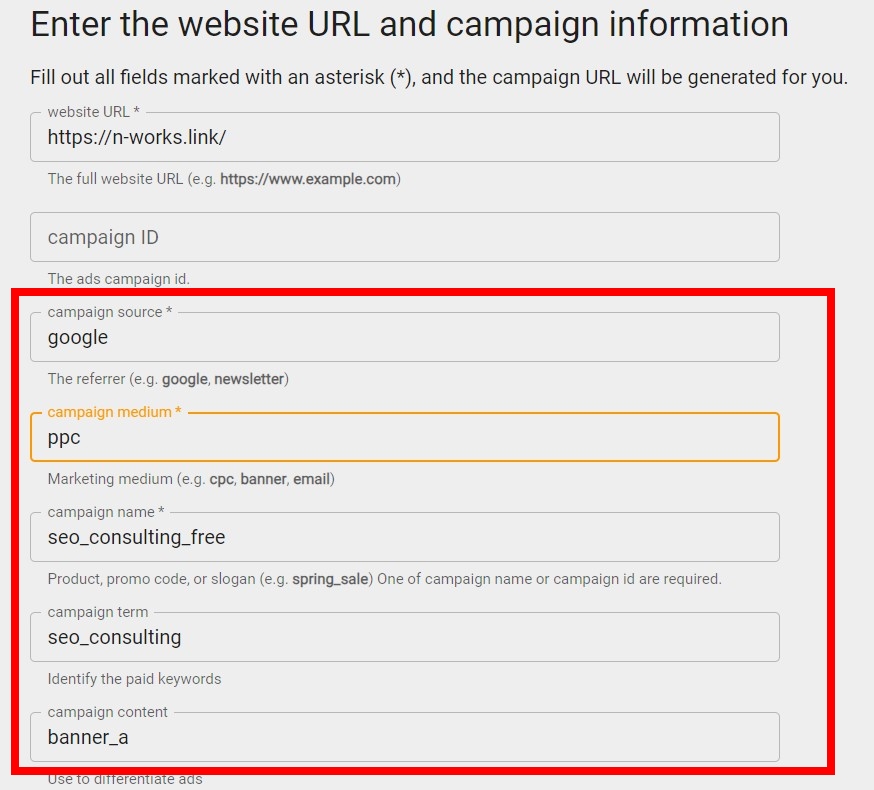This screenshot has width=874, height=790.
Task: Click the asterisk instructions paragraph
Action: (439, 77)
